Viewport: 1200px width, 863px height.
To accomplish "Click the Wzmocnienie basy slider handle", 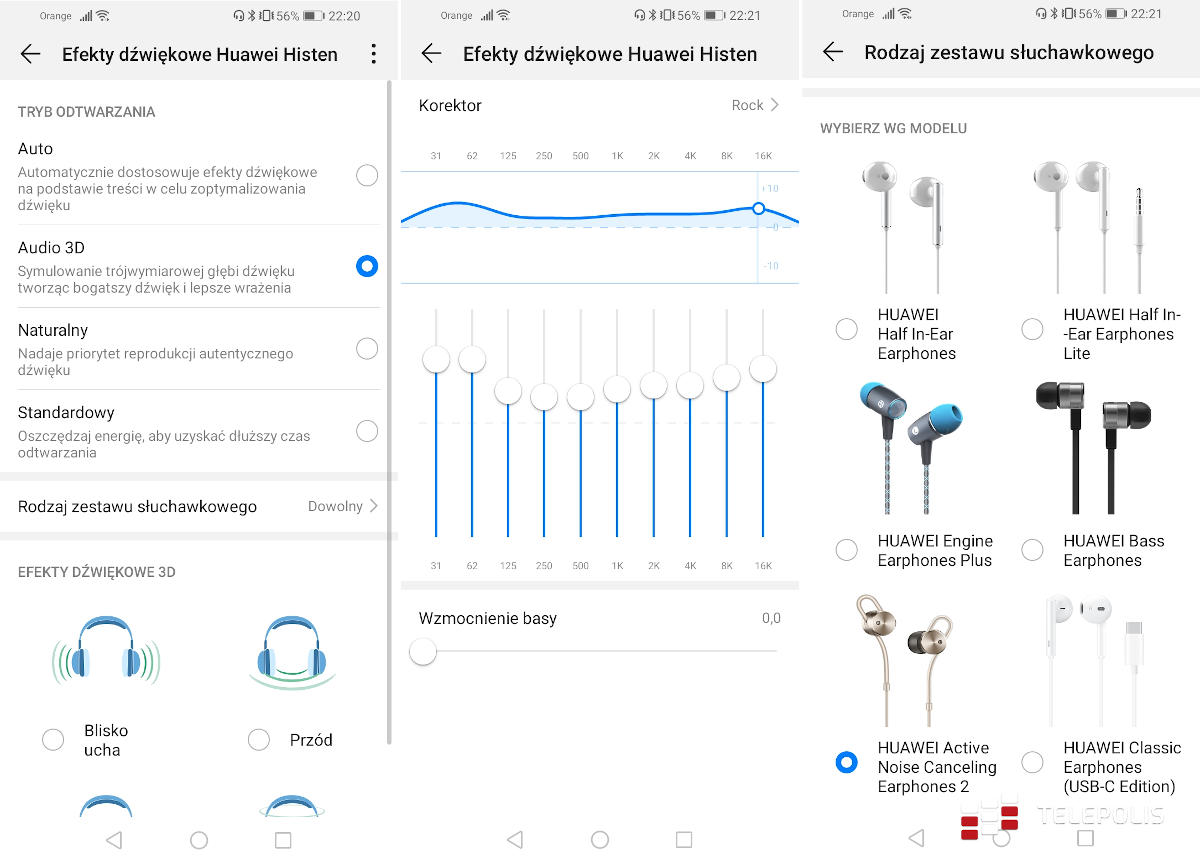I will 423,652.
